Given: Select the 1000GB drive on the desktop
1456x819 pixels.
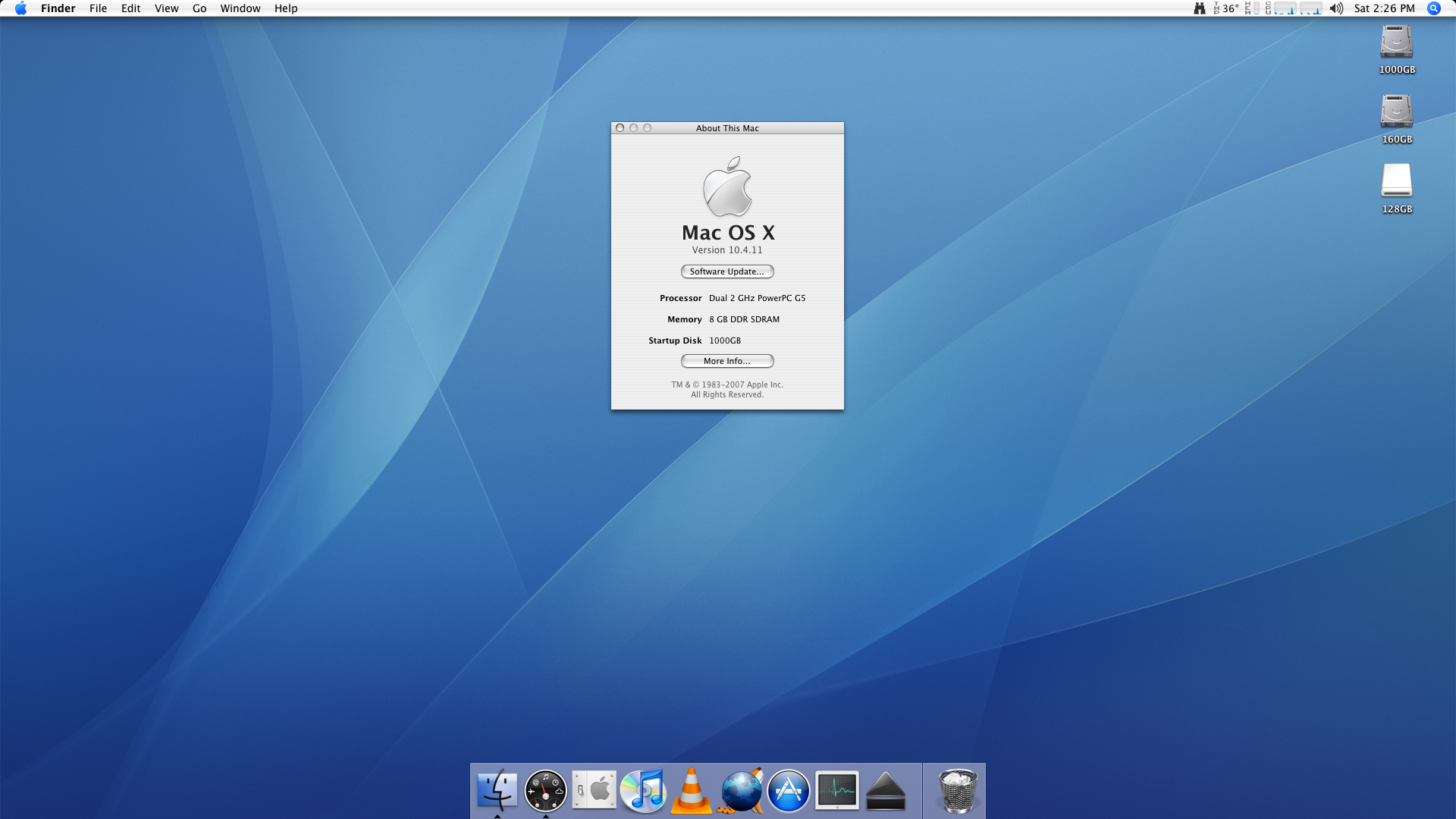Looking at the screenshot, I should coord(1397,49).
